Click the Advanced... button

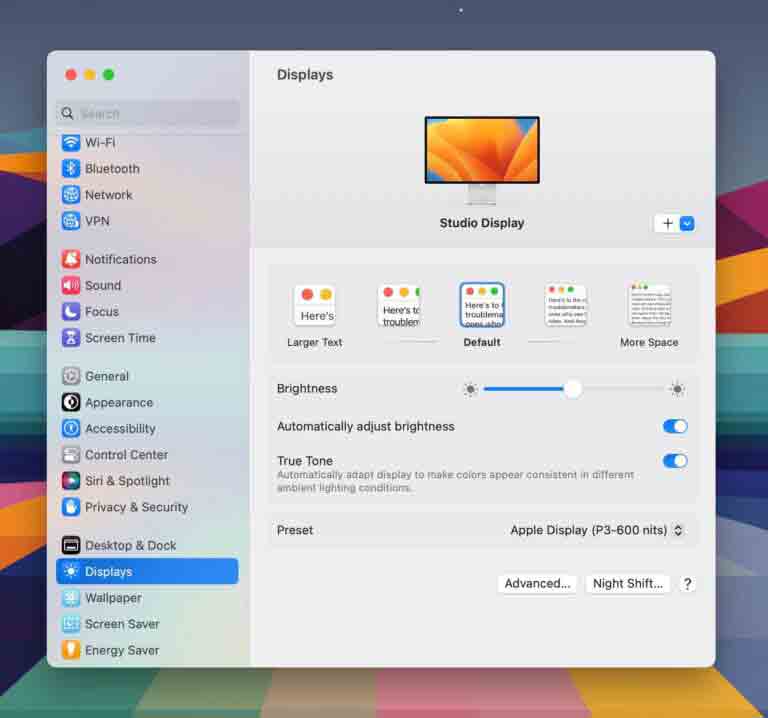(537, 584)
